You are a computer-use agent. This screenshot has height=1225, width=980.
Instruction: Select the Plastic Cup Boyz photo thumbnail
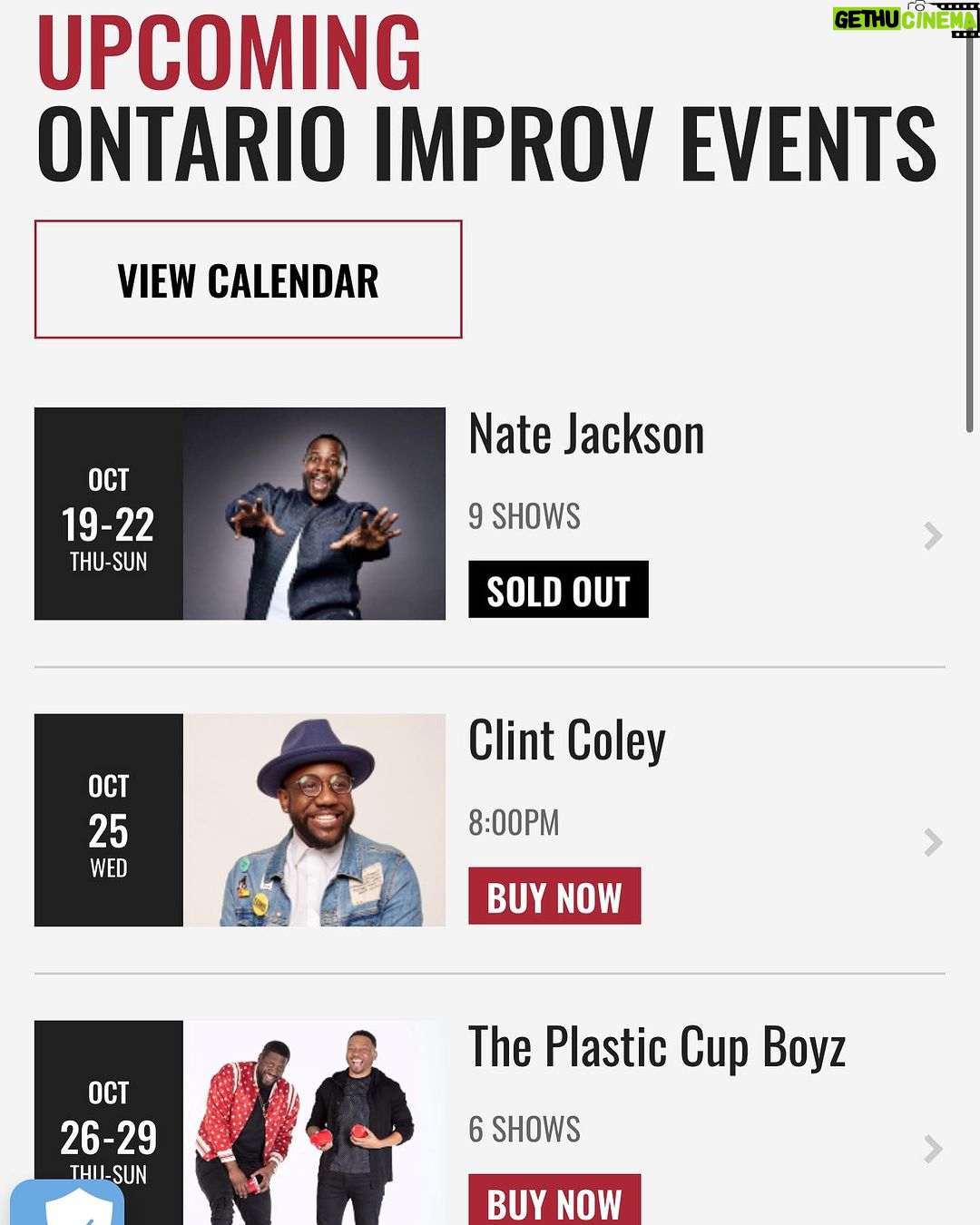[x=314, y=1122]
